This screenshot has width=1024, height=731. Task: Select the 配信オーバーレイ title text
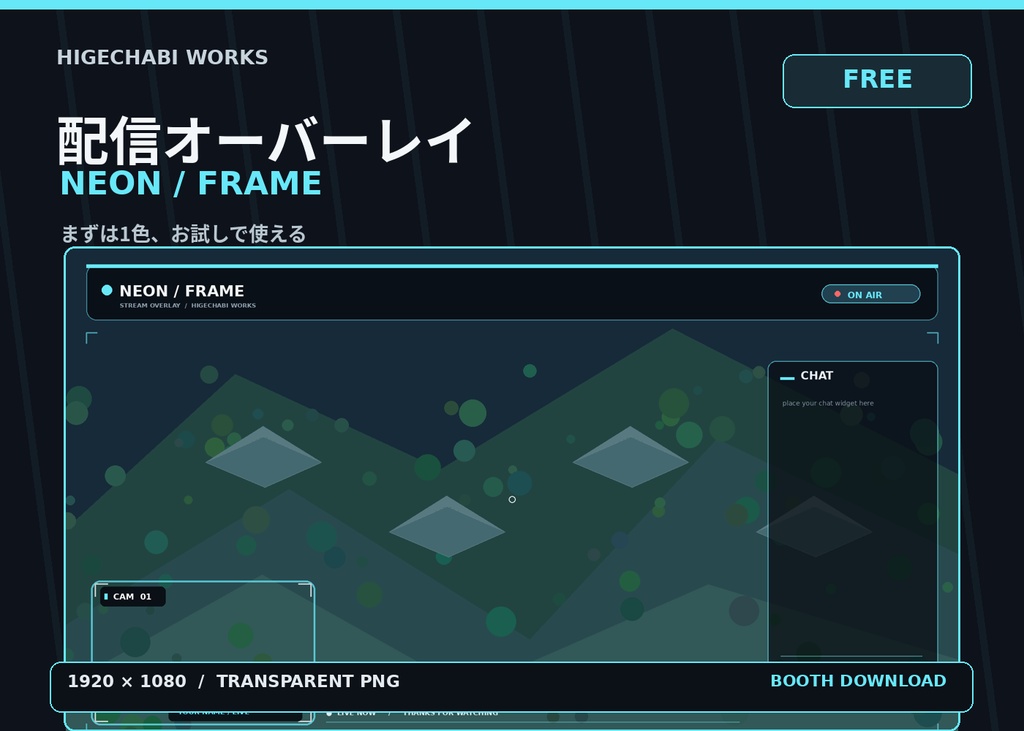click(x=264, y=140)
